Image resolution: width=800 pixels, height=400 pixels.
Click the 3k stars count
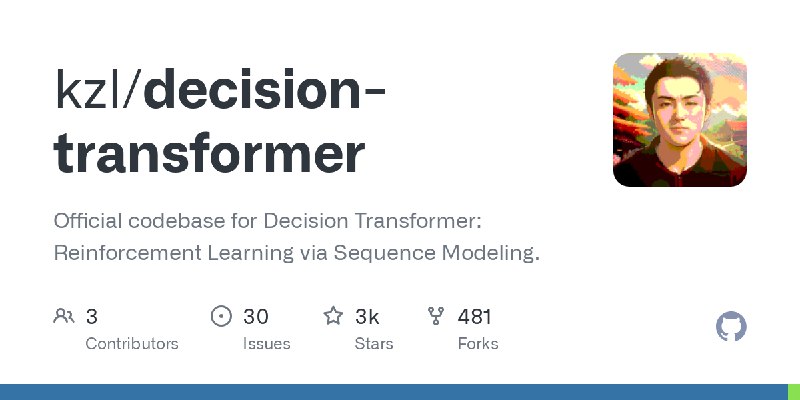pyautogui.click(x=367, y=317)
